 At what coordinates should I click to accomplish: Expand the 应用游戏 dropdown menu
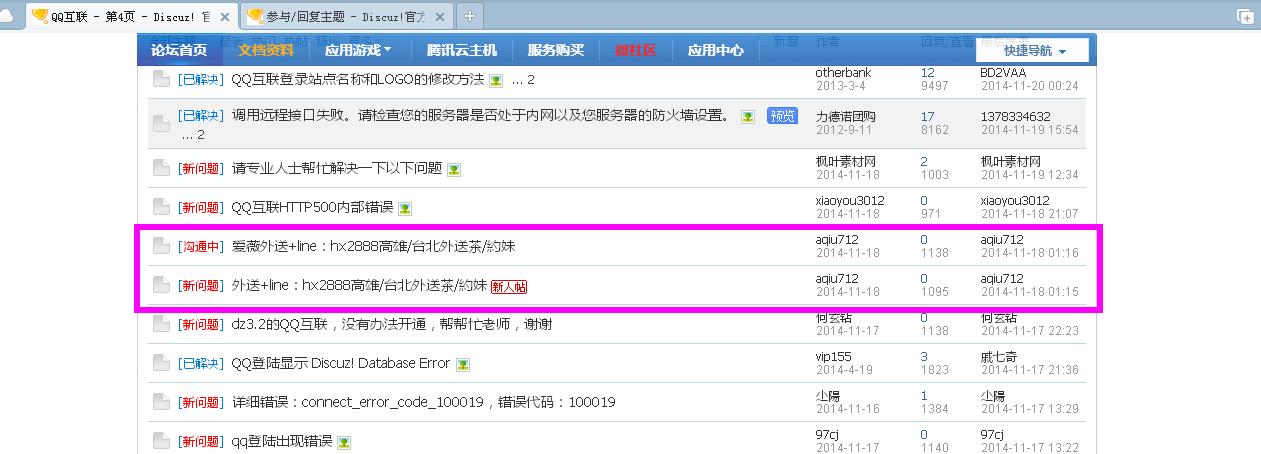(358, 50)
